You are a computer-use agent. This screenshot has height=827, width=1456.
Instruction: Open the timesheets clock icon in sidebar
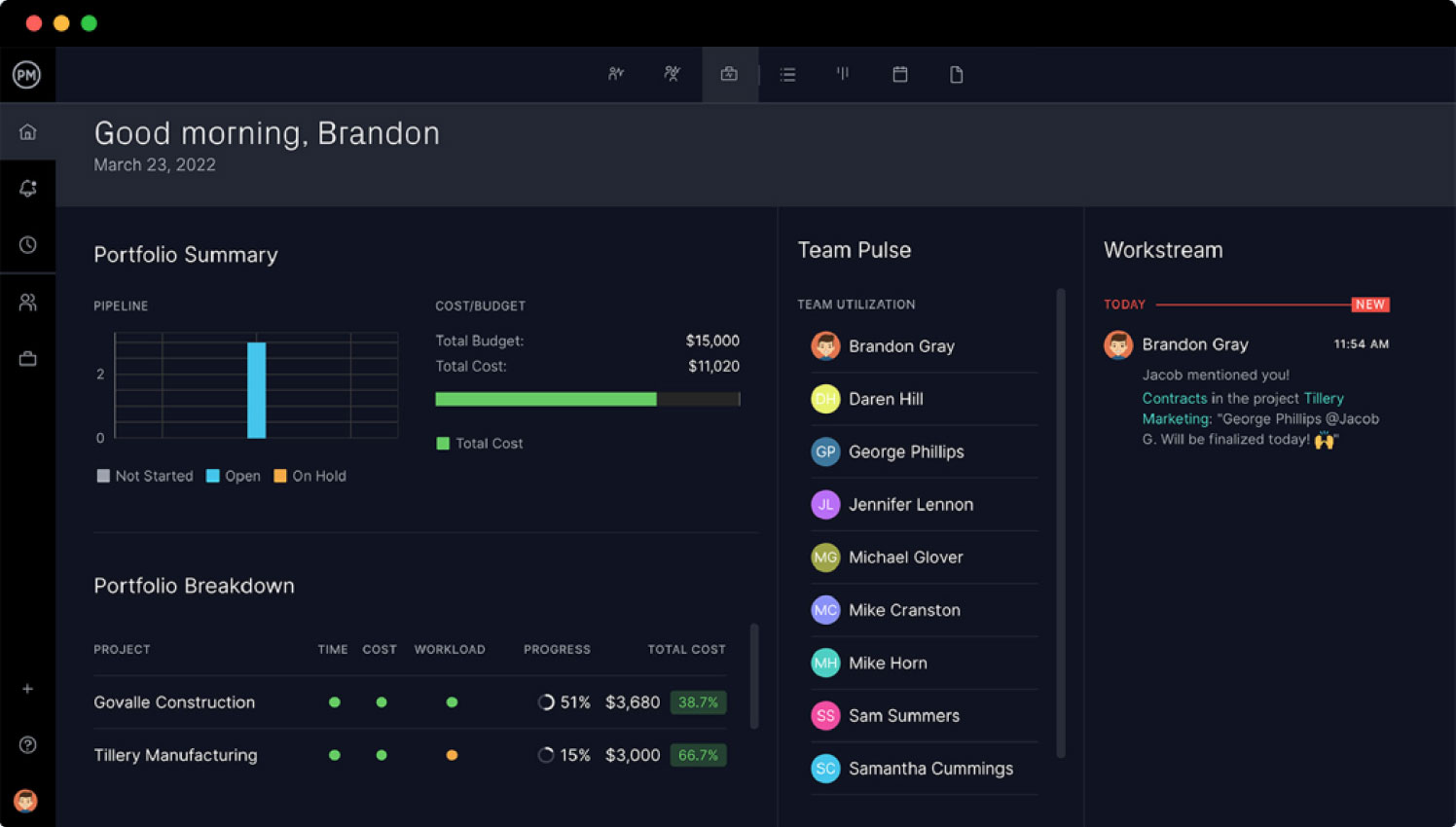28,244
